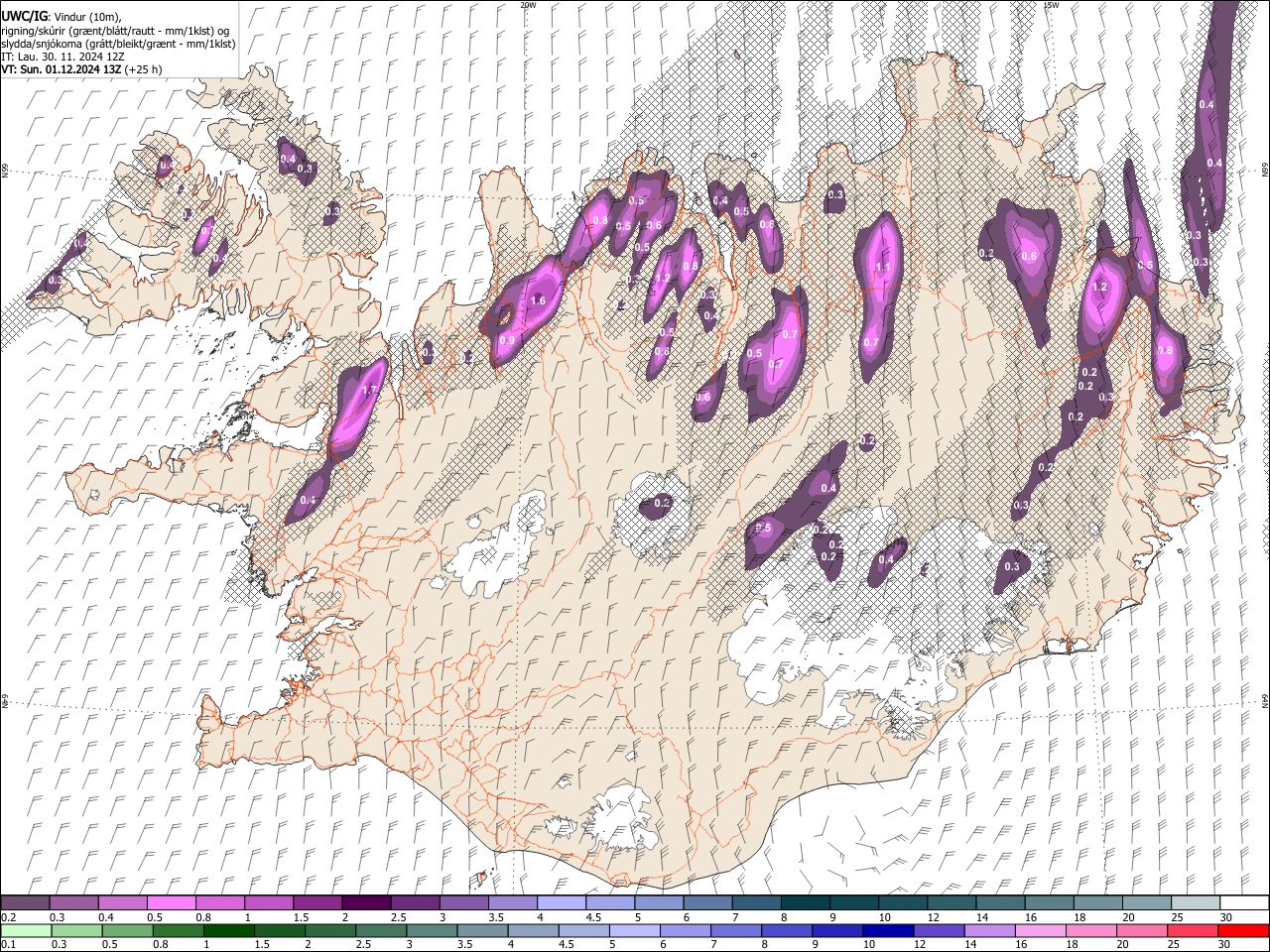The image size is (1270, 952).
Task: Pick the snow legend swatch for 20–25
Action: (1145, 903)
